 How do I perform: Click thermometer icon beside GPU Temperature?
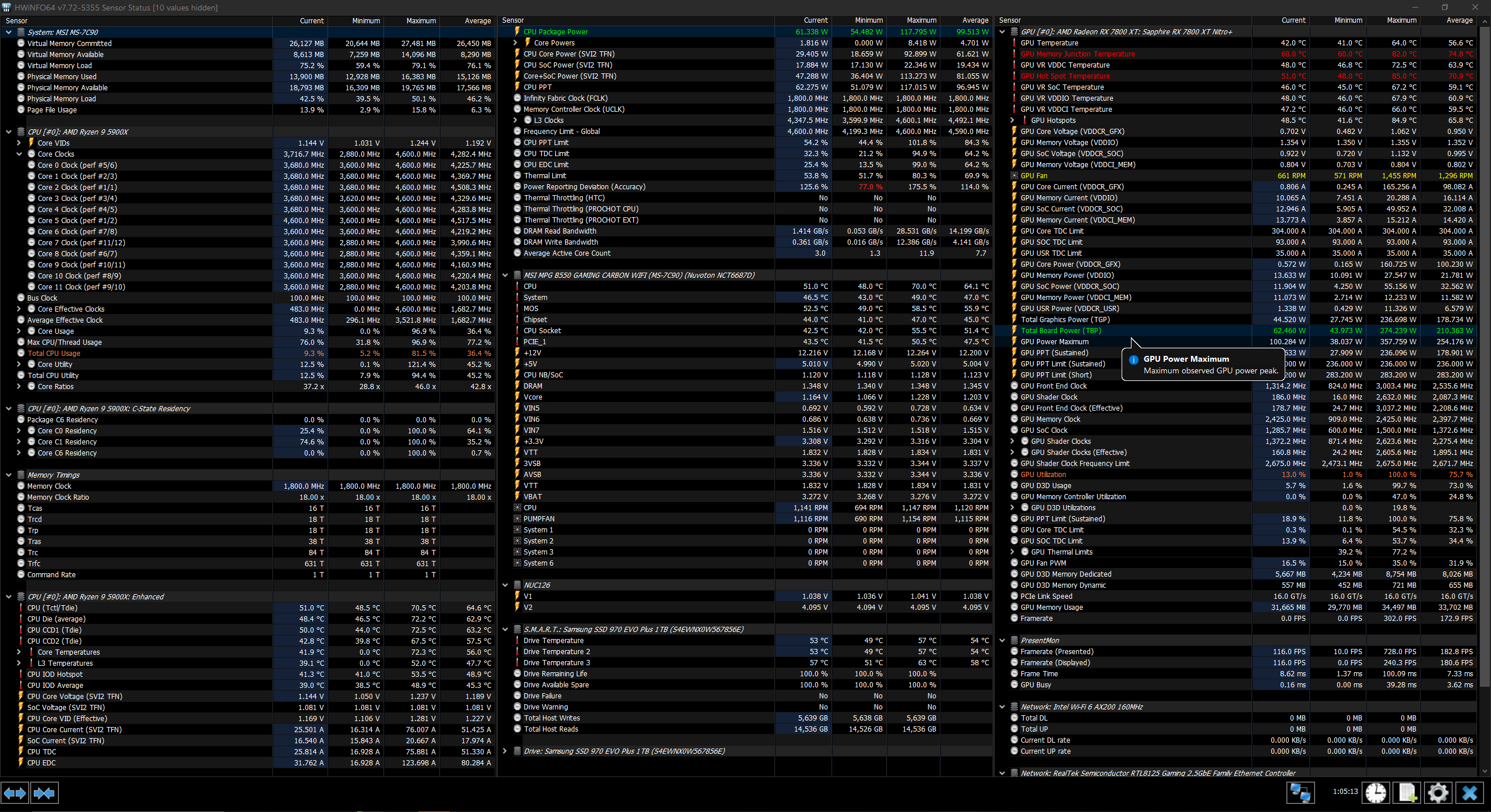[1014, 43]
